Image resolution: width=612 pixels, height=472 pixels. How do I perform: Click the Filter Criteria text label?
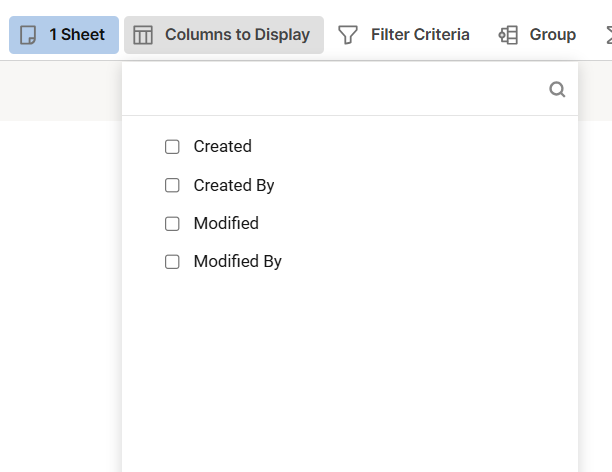420,35
